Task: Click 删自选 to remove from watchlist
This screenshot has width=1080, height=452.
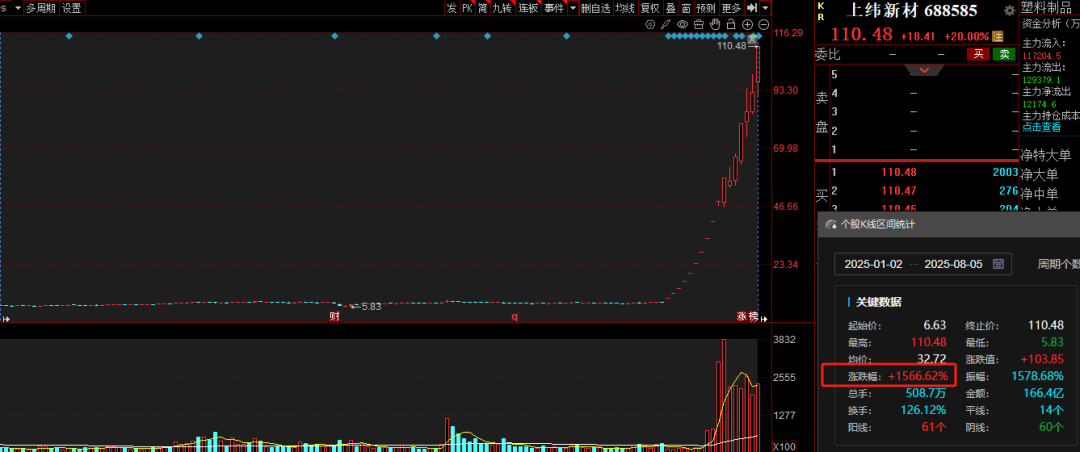Action: [x=596, y=8]
